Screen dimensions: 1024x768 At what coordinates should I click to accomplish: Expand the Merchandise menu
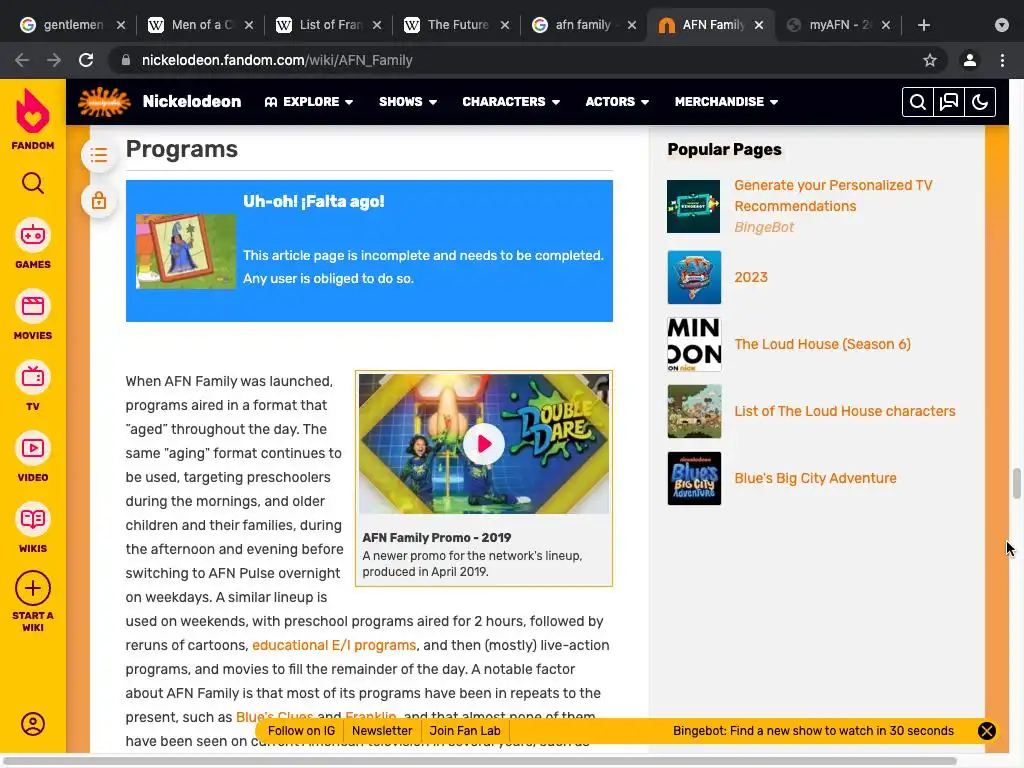point(726,102)
